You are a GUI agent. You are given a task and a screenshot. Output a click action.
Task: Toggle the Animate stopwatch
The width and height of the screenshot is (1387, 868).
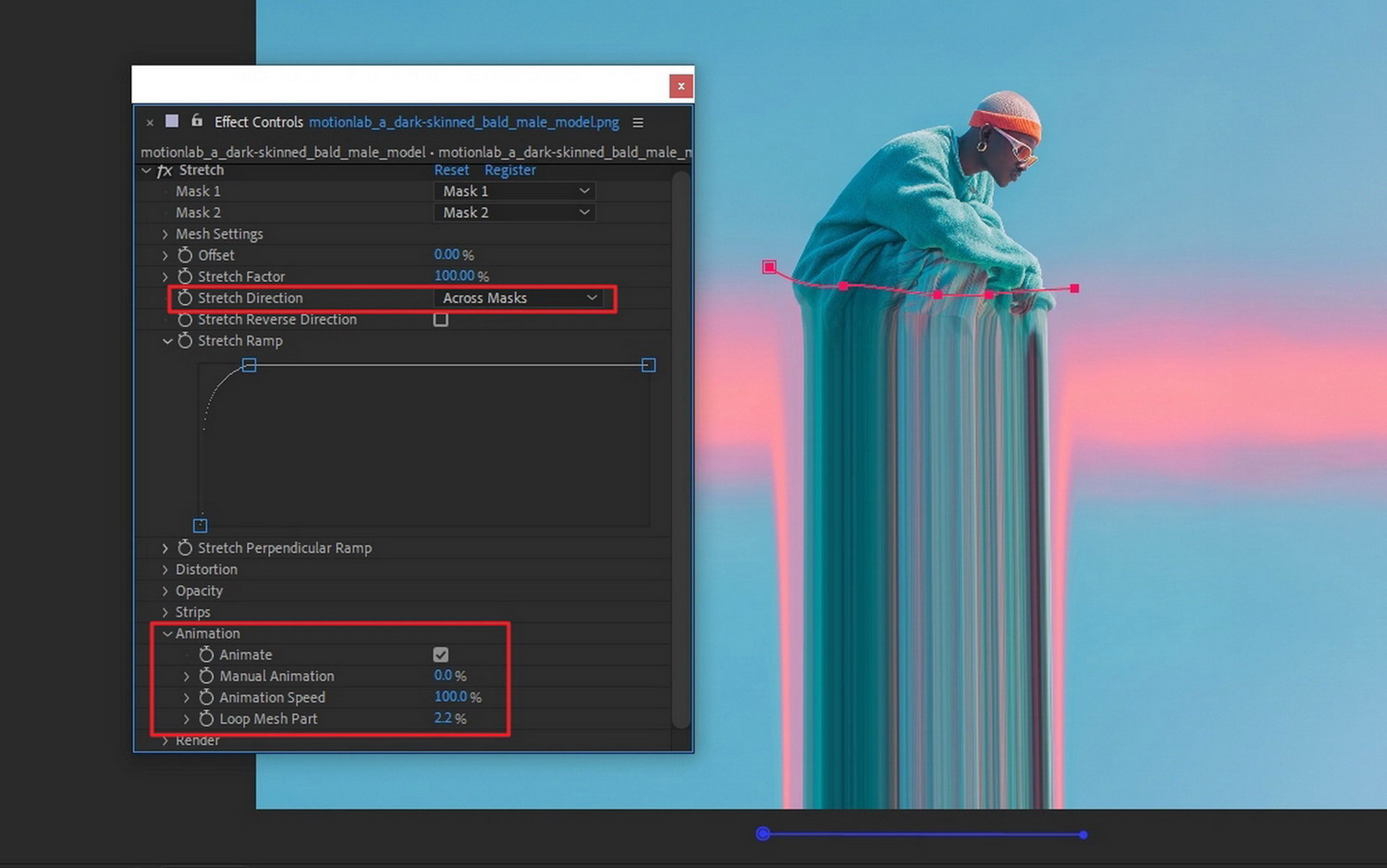pos(206,654)
